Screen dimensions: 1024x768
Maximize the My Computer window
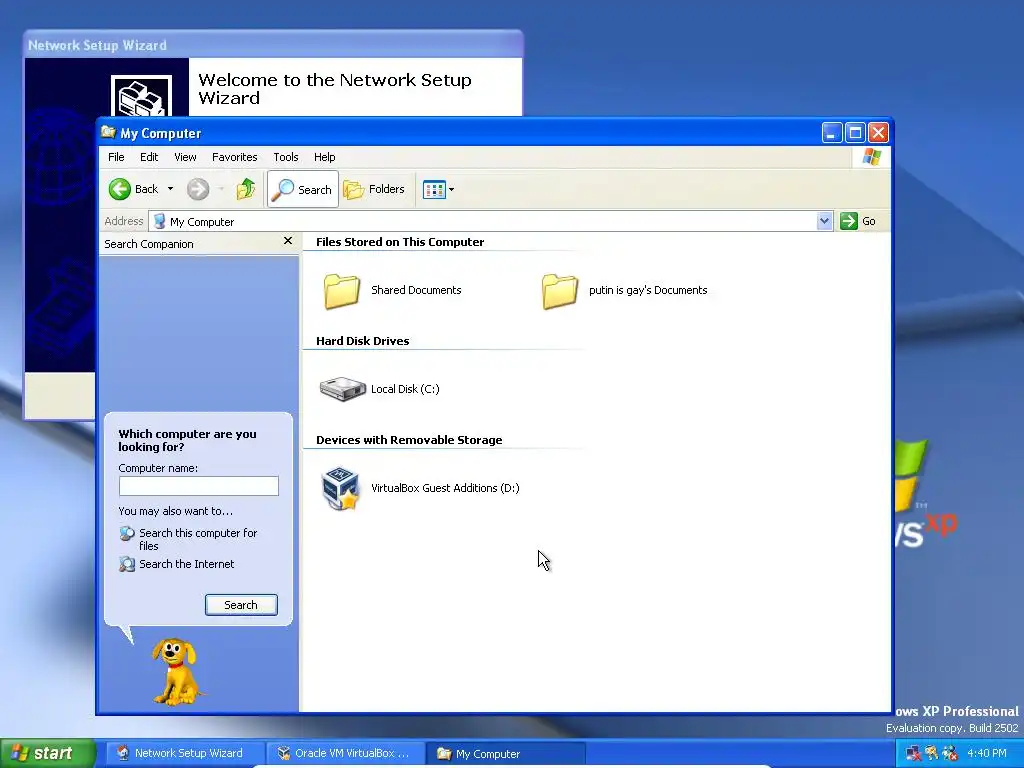855,133
